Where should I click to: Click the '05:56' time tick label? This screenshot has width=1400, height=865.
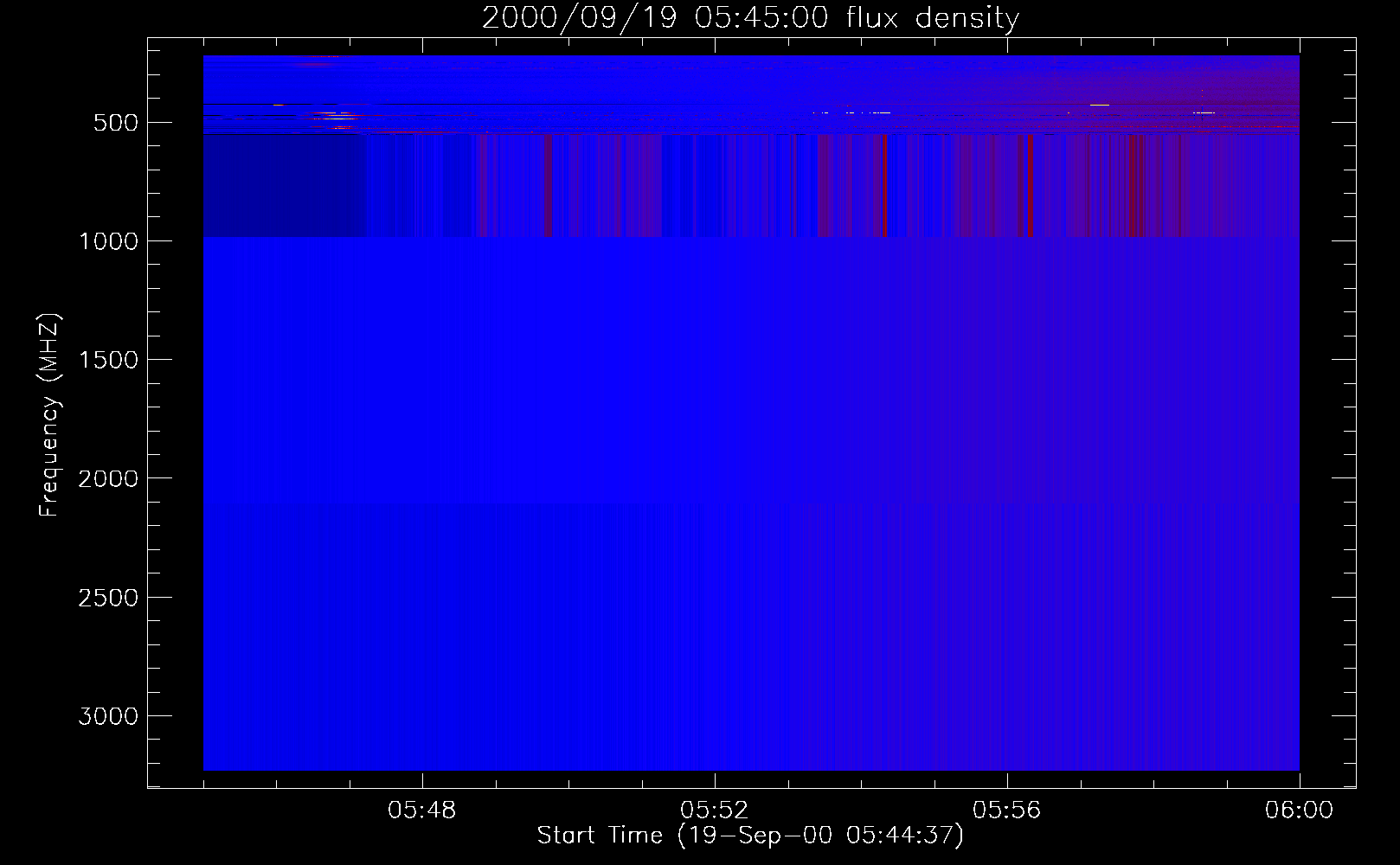pyautogui.click(x=1007, y=811)
